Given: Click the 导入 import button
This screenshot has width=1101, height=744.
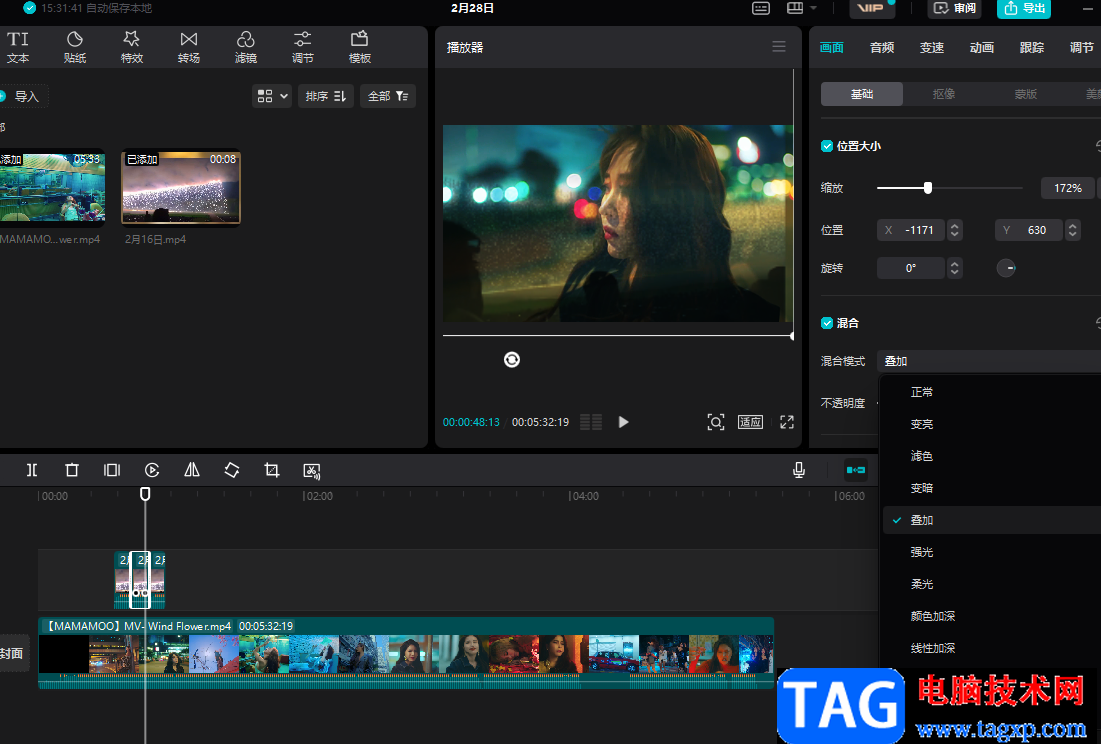Looking at the screenshot, I should (23, 96).
